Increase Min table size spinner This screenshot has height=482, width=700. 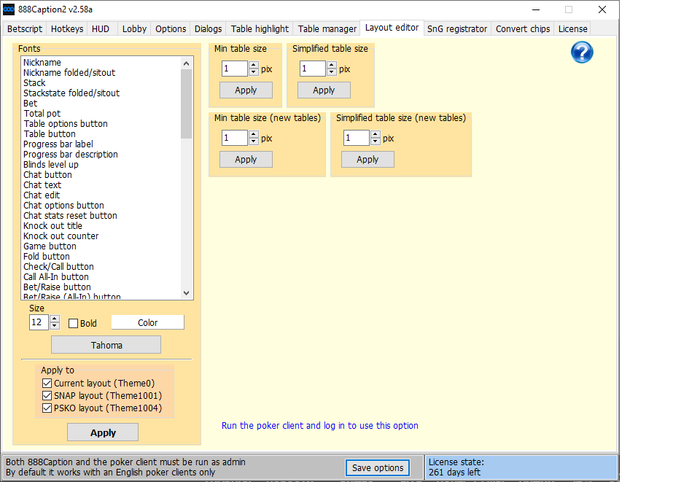(254, 65)
